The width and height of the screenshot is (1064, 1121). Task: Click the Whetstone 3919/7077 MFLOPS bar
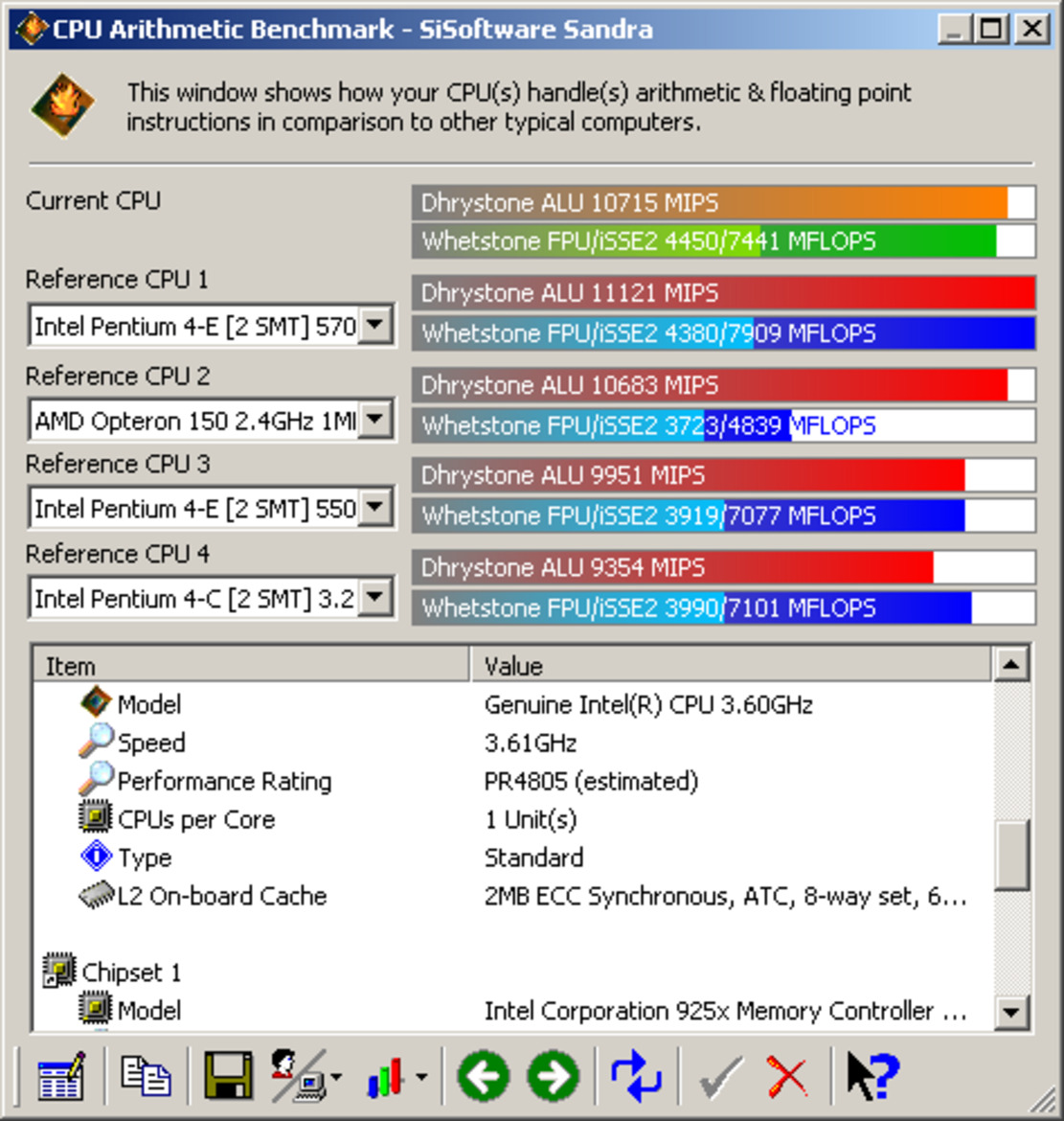(x=723, y=515)
